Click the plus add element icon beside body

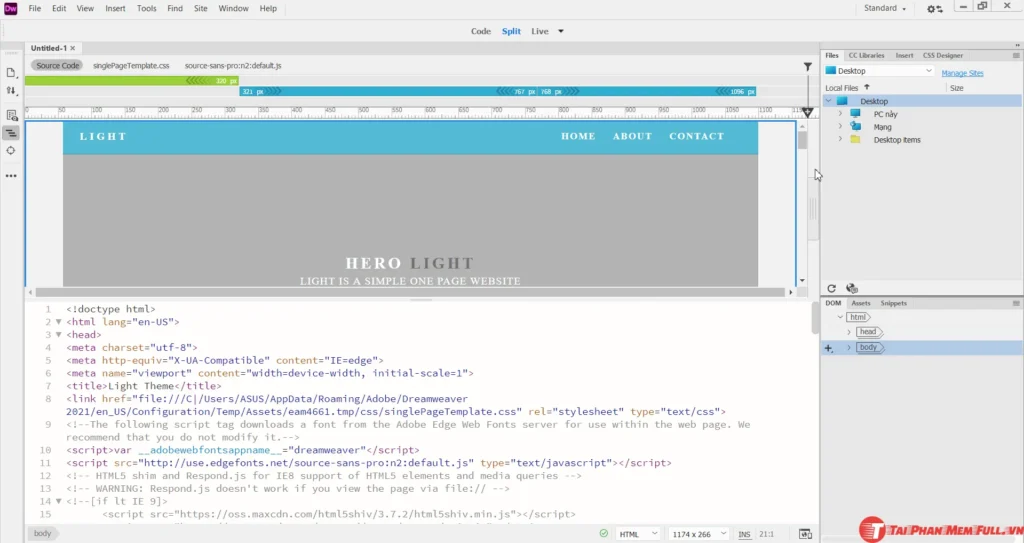(x=828, y=348)
